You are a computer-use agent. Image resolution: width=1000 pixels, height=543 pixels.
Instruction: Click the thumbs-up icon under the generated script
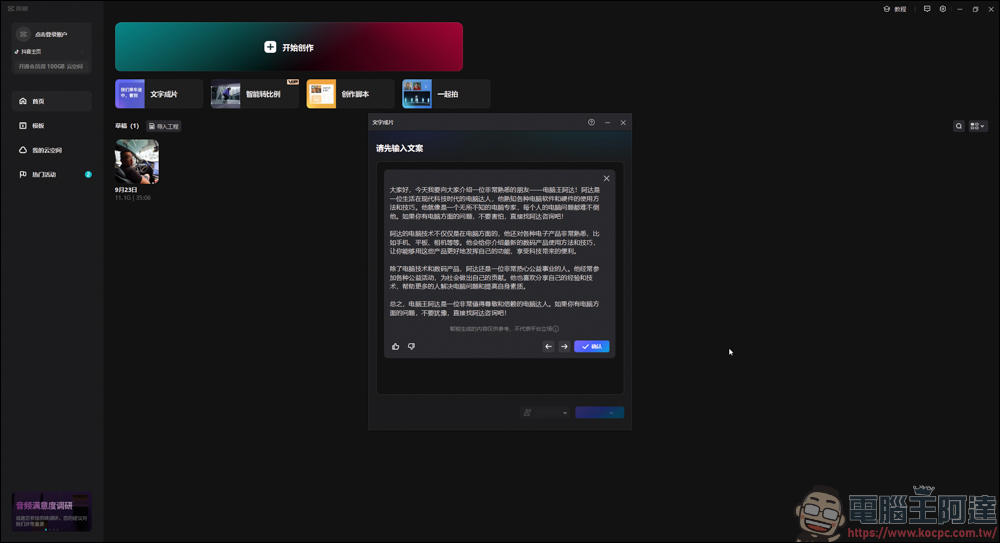[x=396, y=347]
